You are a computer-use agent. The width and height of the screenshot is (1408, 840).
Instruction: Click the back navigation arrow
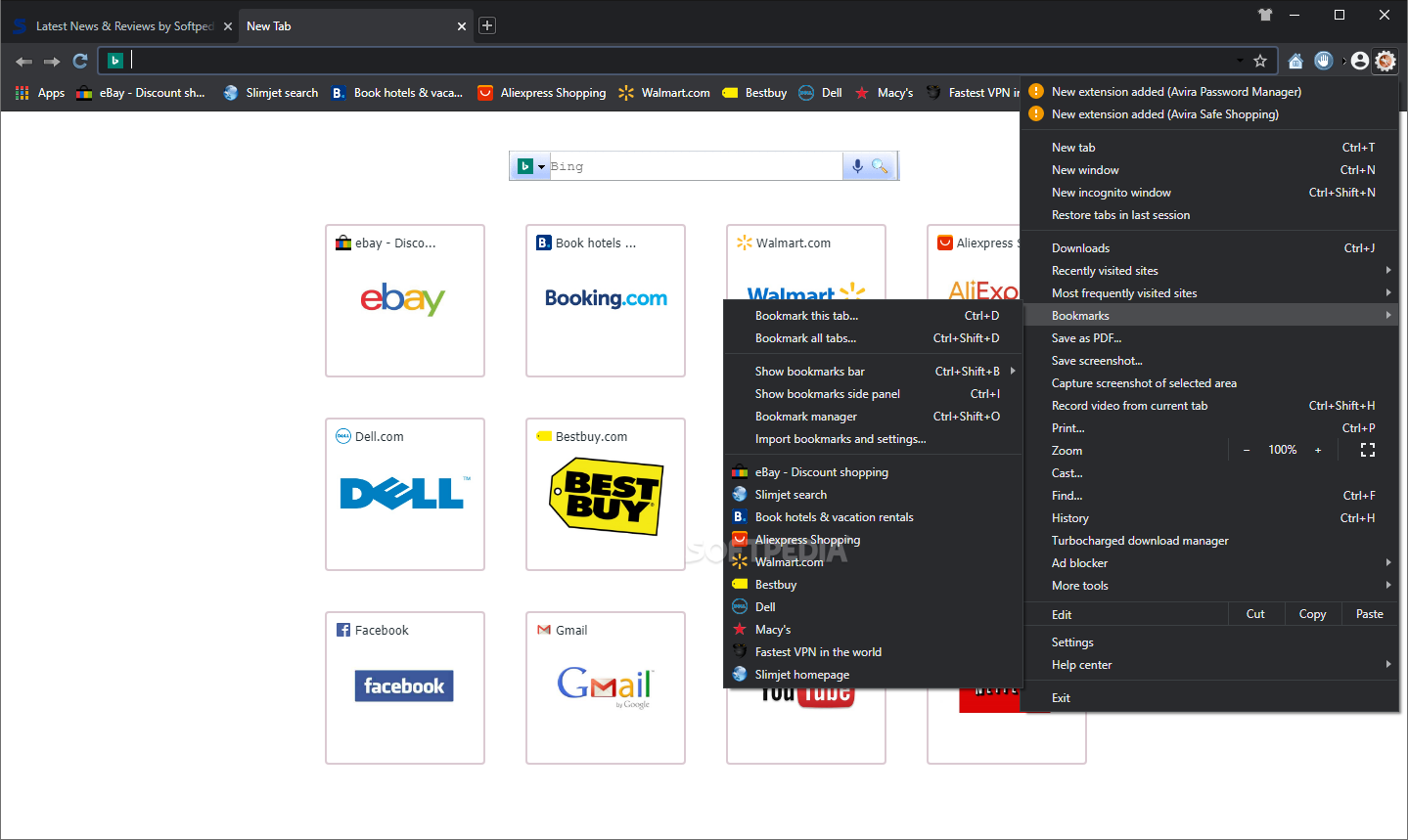pyautogui.click(x=24, y=62)
